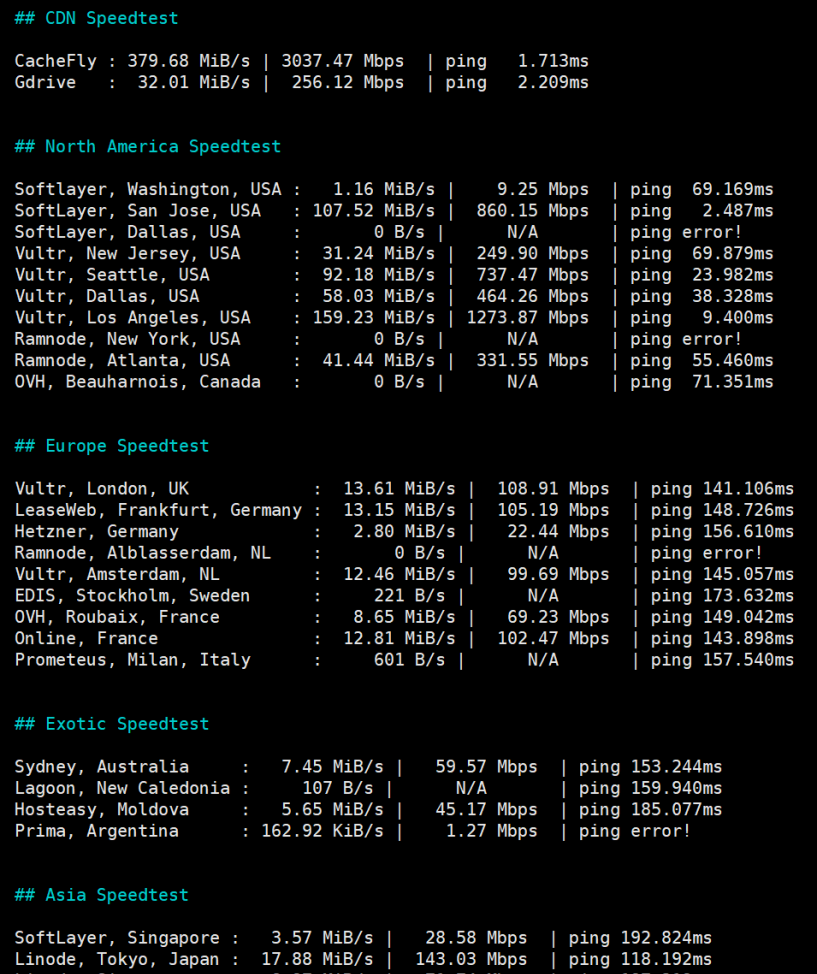Click the North America Speedtest heading
The height and width of the screenshot is (974, 817).
tap(147, 147)
